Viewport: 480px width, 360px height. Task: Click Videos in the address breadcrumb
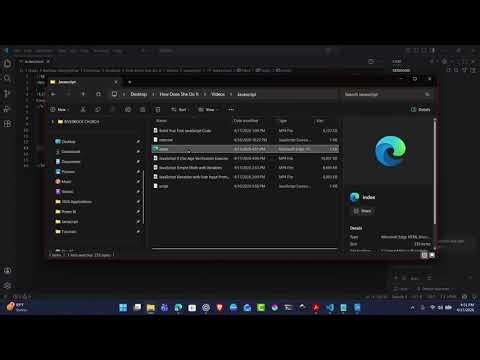point(218,94)
